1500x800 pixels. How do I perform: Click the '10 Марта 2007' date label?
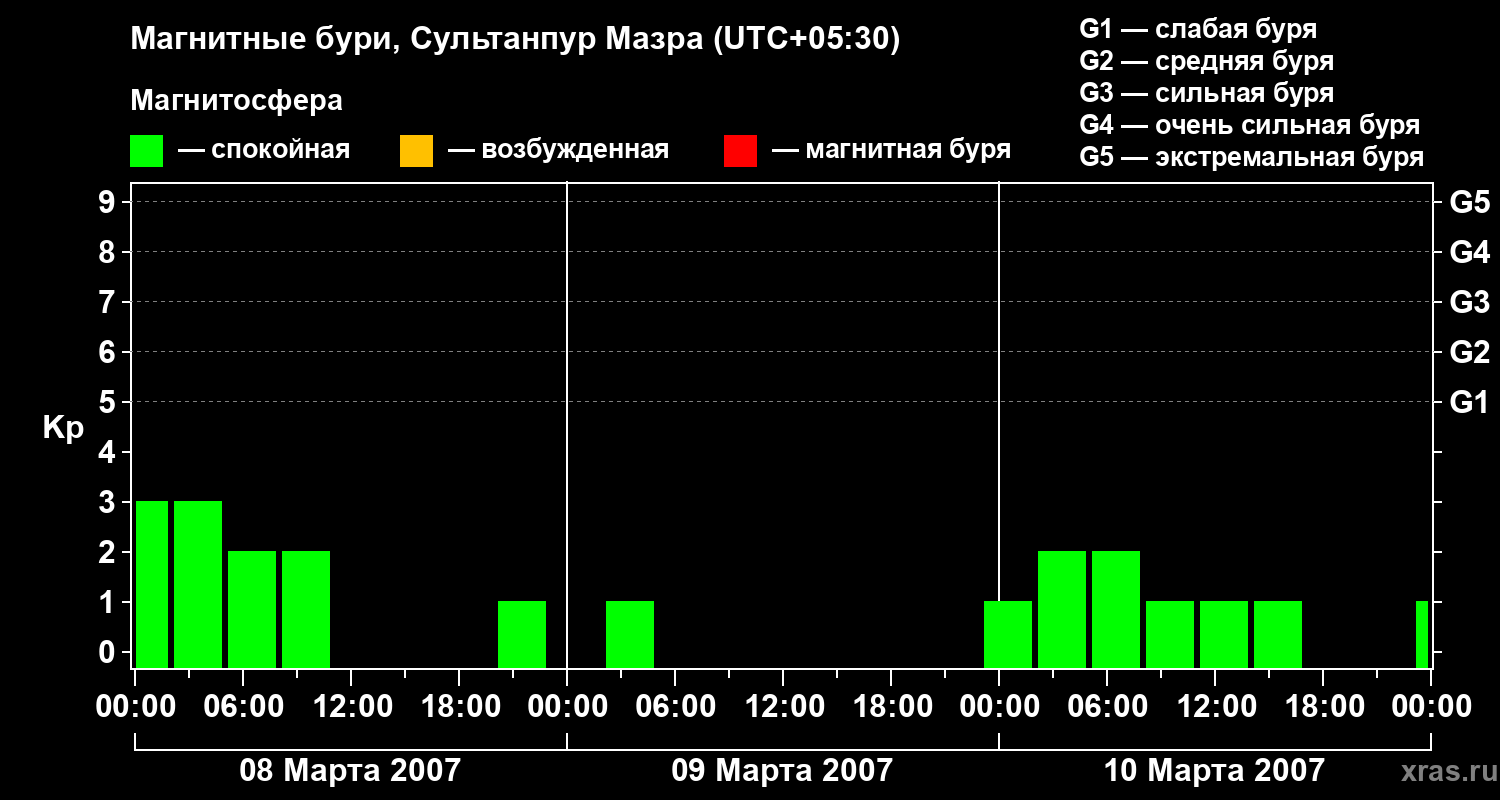click(x=1214, y=770)
